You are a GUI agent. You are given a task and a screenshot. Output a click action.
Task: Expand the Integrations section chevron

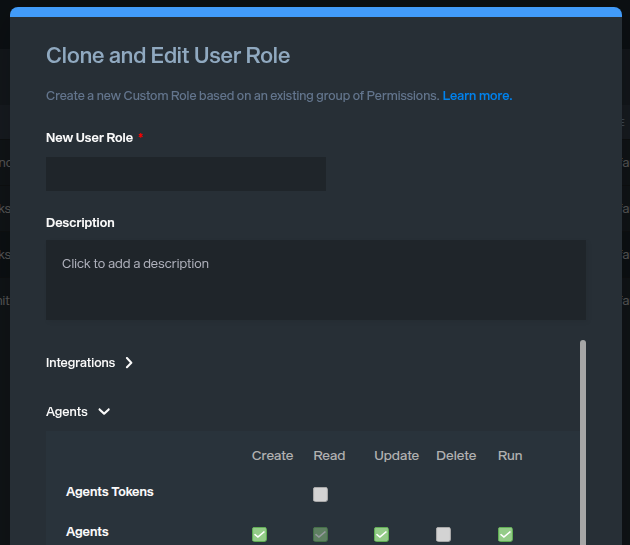pos(129,363)
